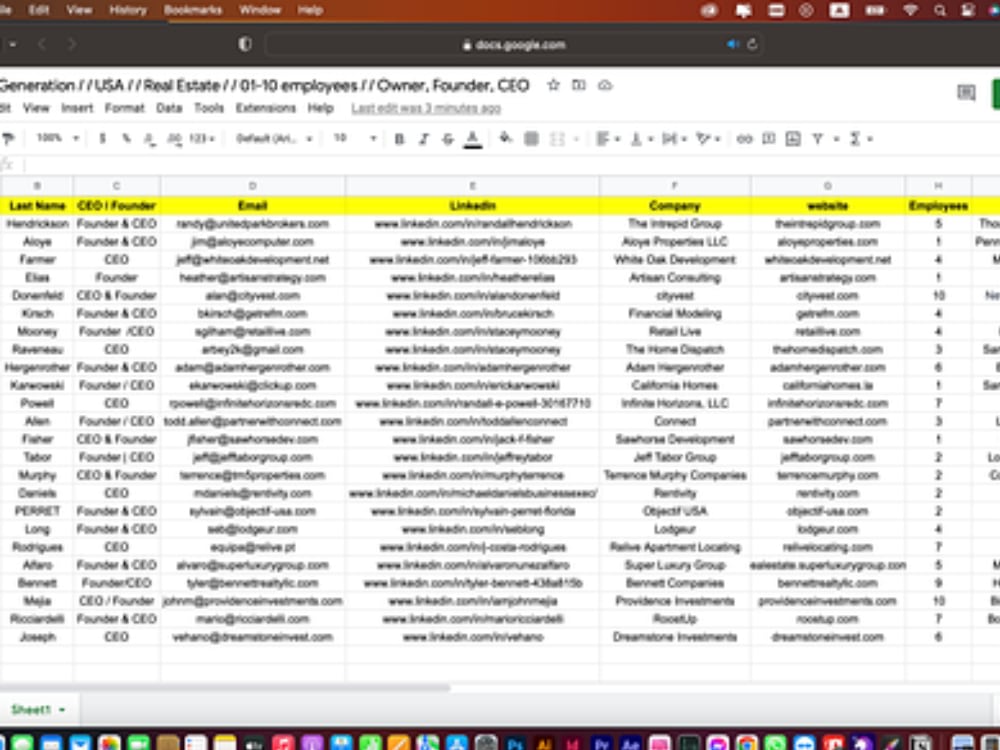
Task: Go back in Safari
Action: pos(42,44)
